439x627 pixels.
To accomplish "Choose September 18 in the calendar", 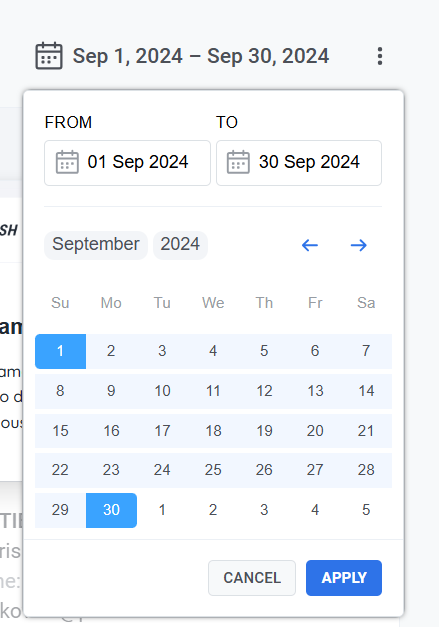I will pos(213,431).
